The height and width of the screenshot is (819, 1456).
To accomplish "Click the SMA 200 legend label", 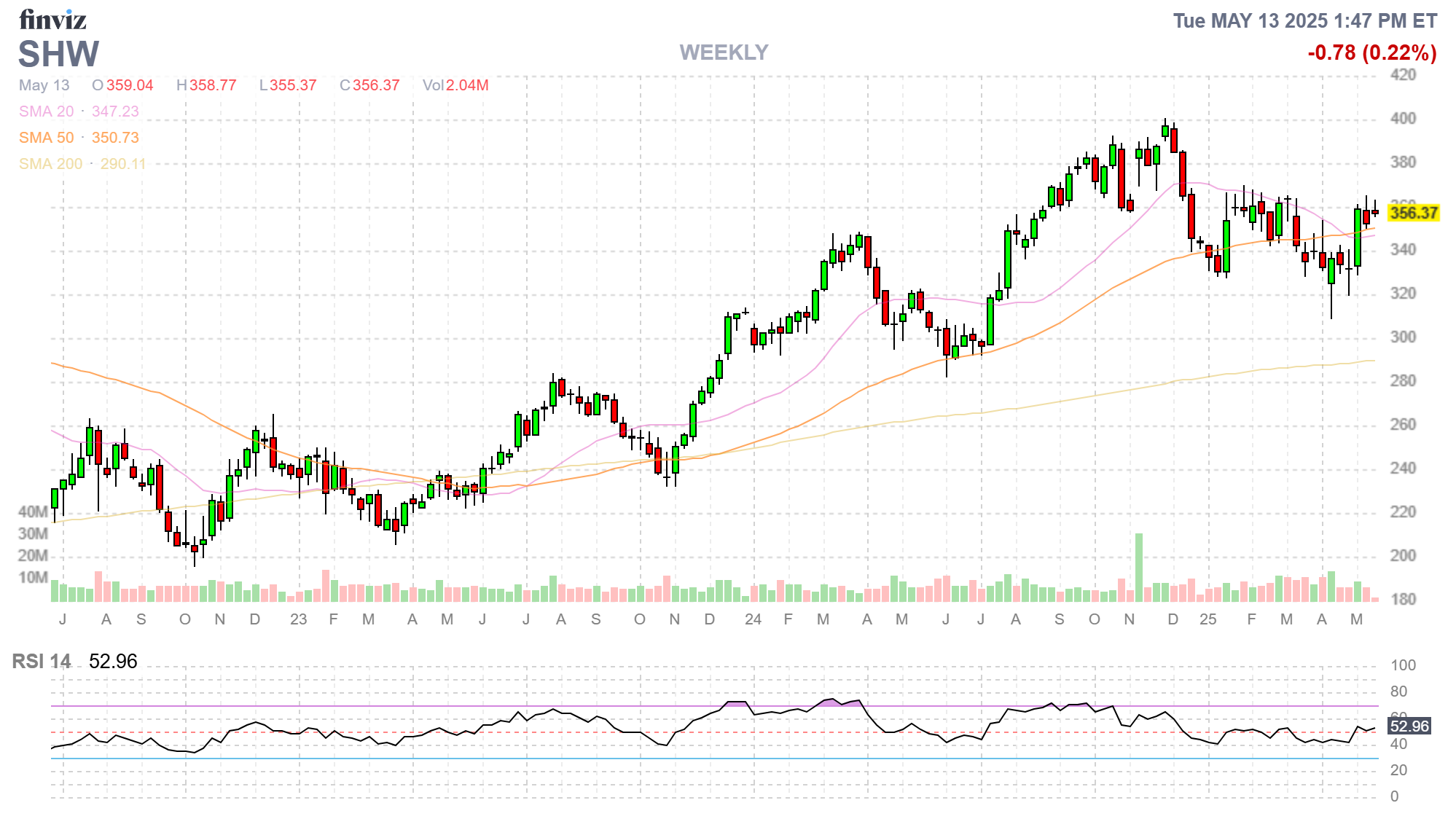I will pyautogui.click(x=50, y=164).
